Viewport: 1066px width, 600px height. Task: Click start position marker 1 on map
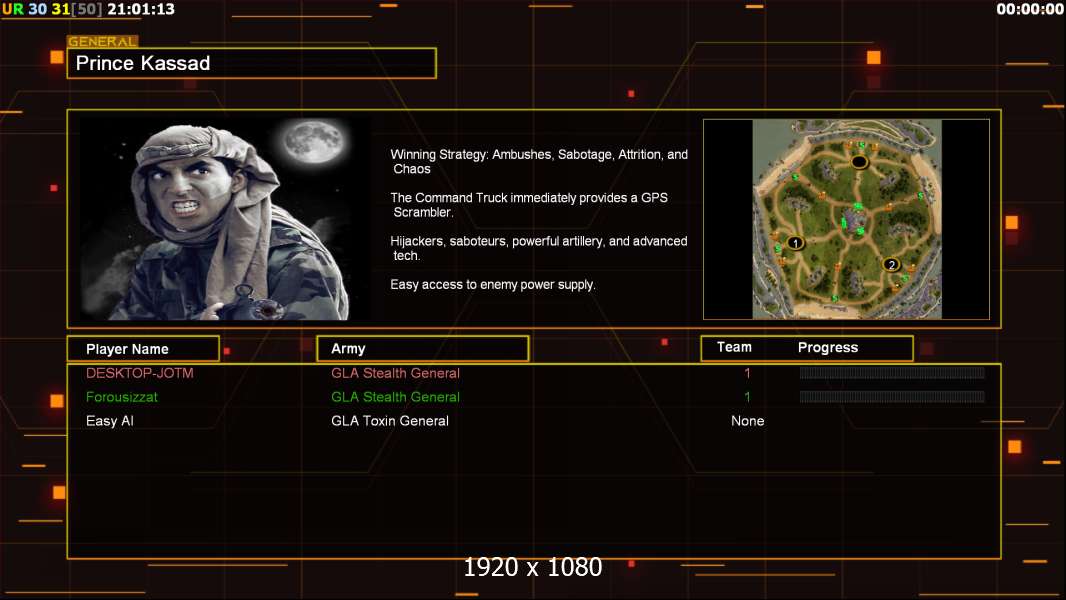pos(795,243)
